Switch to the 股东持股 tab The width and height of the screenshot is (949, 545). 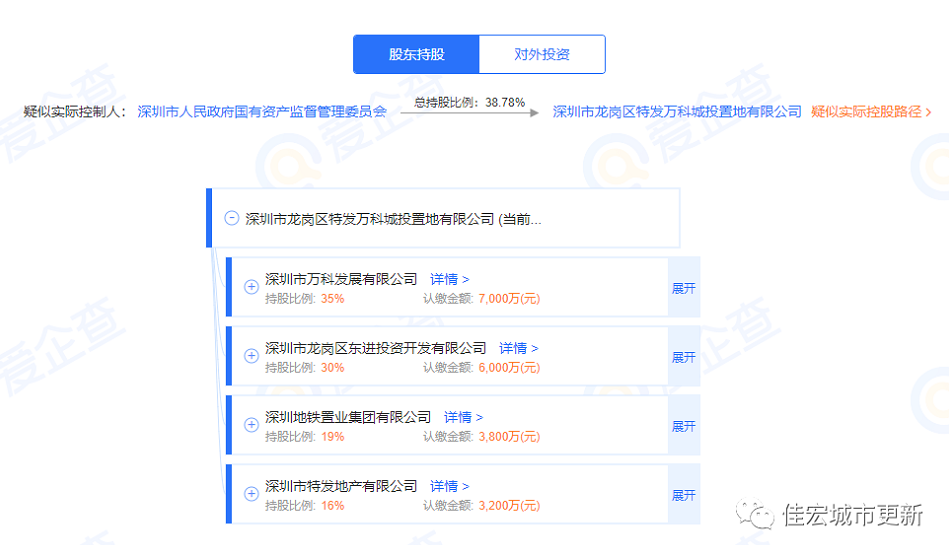coord(416,54)
